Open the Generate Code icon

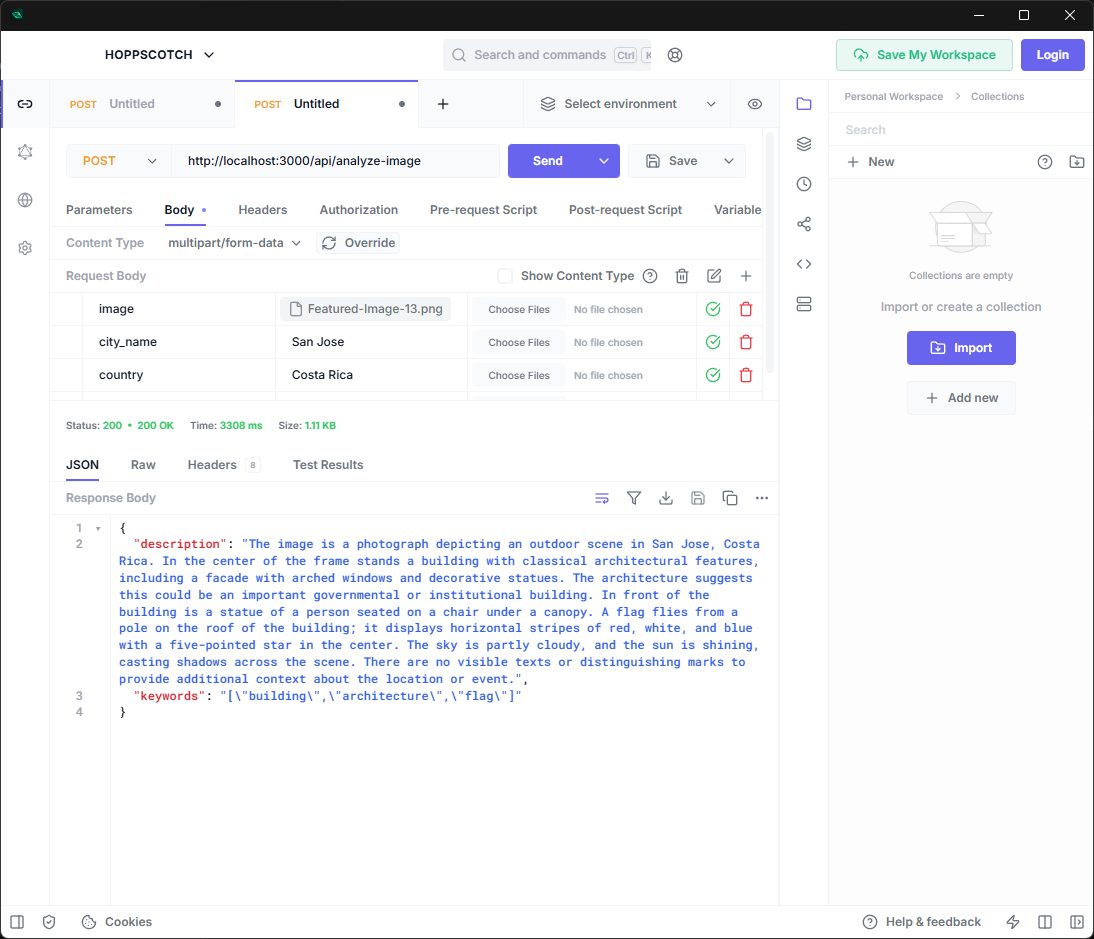click(x=804, y=264)
